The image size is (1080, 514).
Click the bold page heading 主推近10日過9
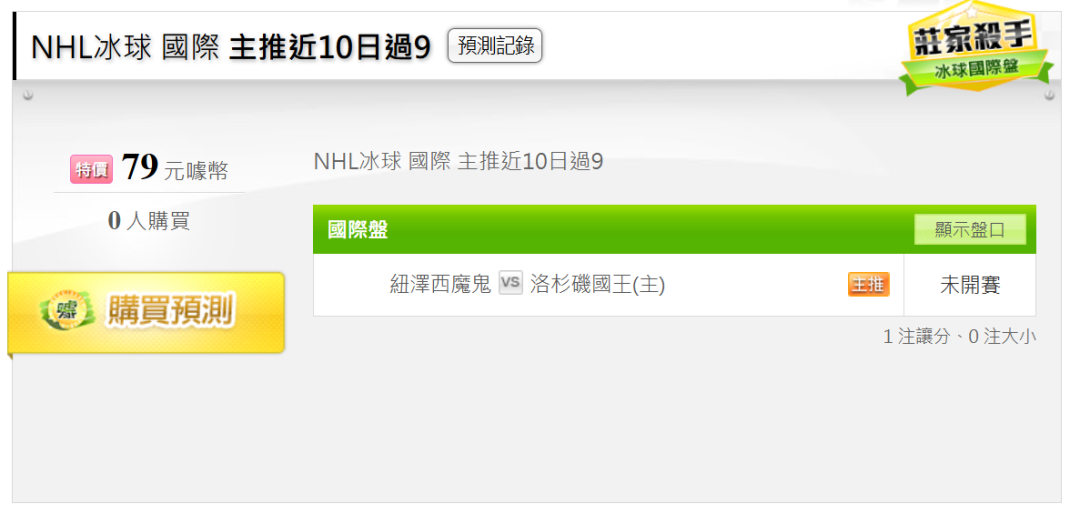pyautogui.click(x=330, y=48)
